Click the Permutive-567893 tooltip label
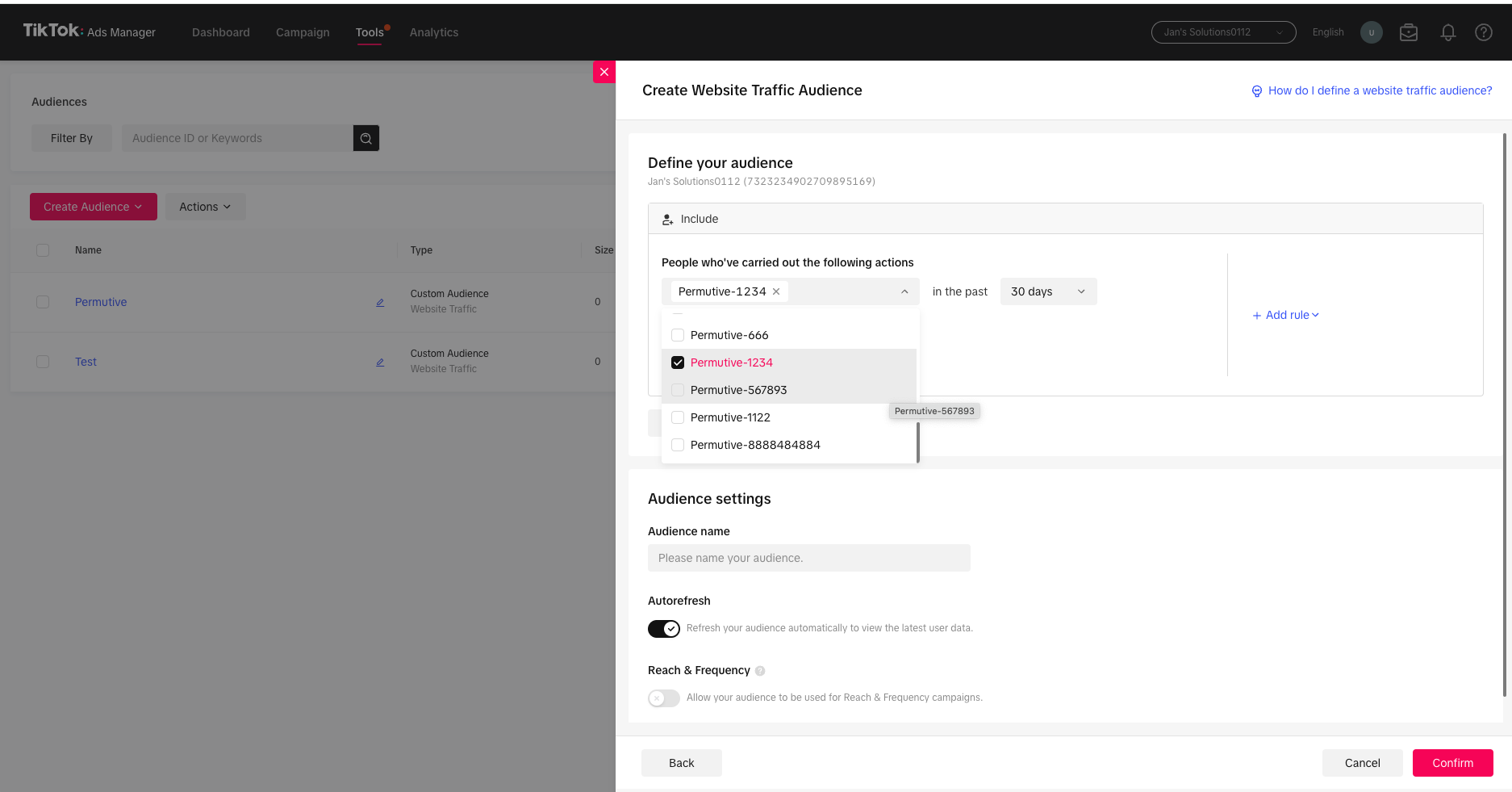 pyautogui.click(x=934, y=411)
